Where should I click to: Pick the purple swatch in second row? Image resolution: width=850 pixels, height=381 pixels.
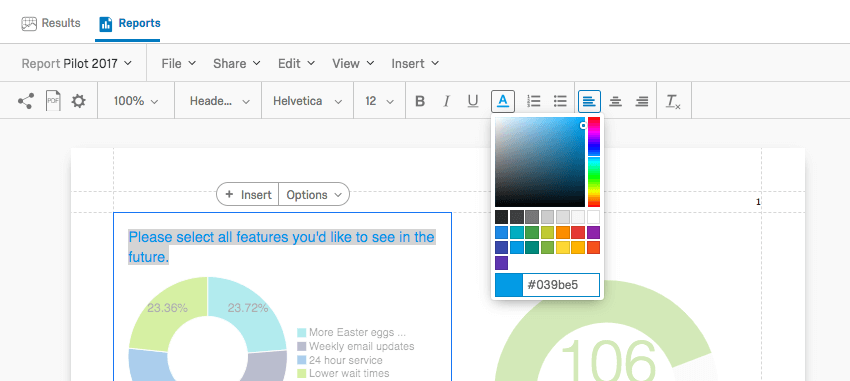(593, 233)
